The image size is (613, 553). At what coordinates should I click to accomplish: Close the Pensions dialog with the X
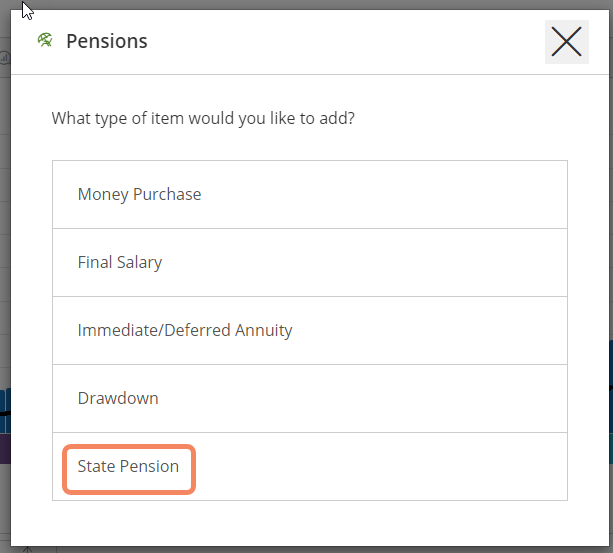[566, 42]
